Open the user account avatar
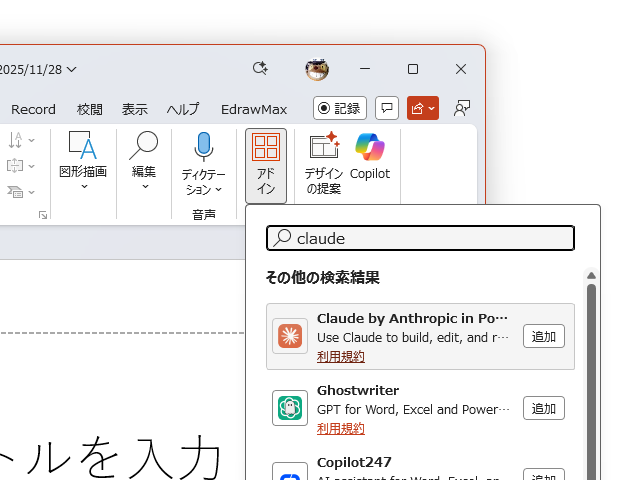Screen dimensions: 640x480 pos(317,69)
